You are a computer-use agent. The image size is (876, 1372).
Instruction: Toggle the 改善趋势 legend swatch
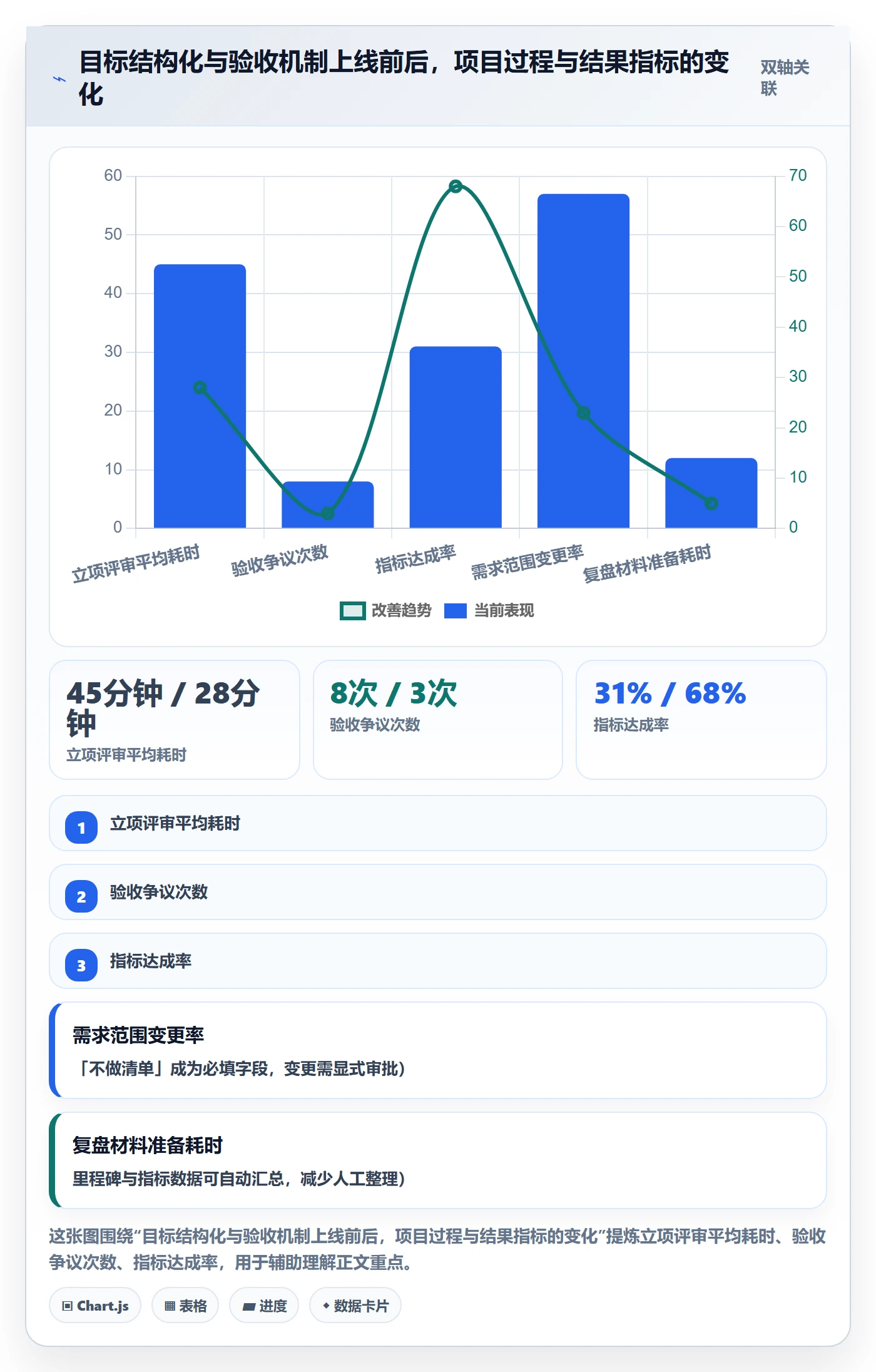point(352,611)
